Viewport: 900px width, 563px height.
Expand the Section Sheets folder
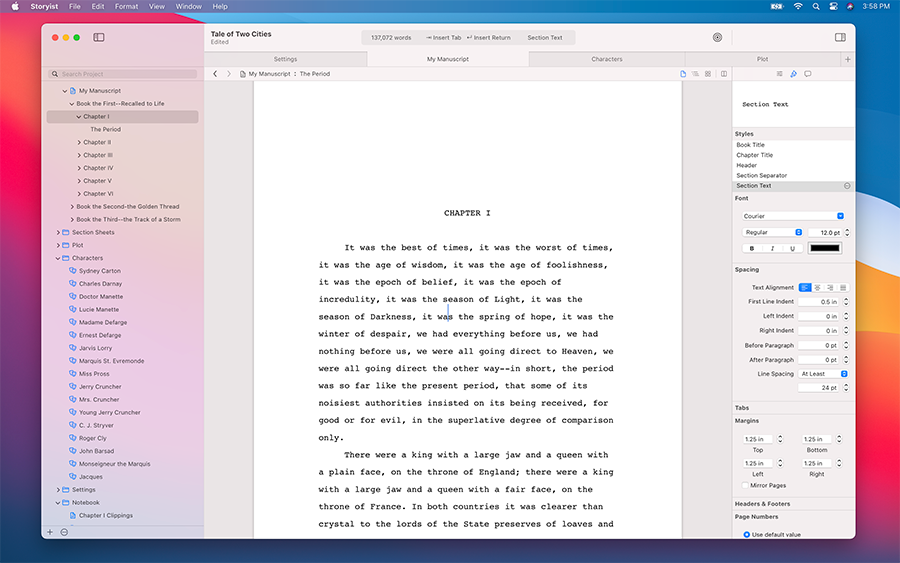pos(58,232)
